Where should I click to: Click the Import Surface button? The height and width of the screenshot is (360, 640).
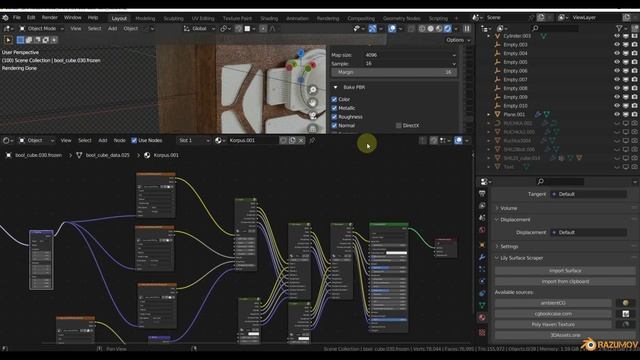point(565,271)
